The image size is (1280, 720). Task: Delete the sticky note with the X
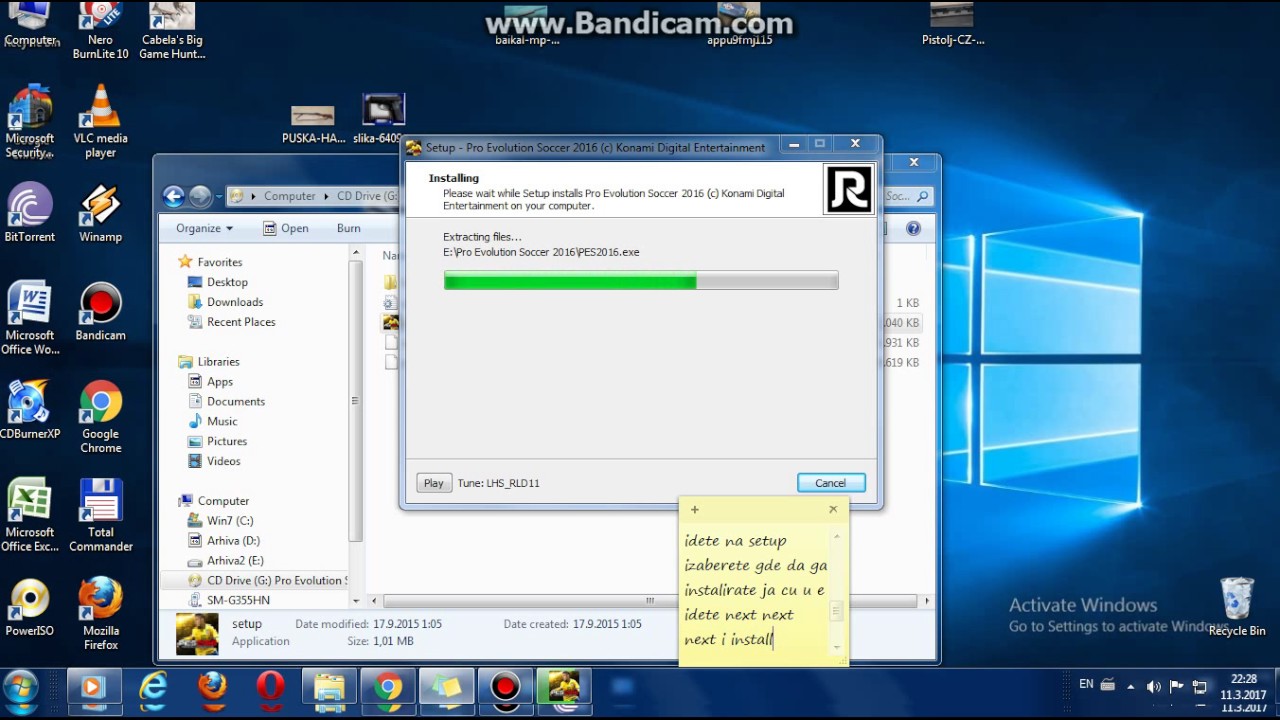[833, 509]
